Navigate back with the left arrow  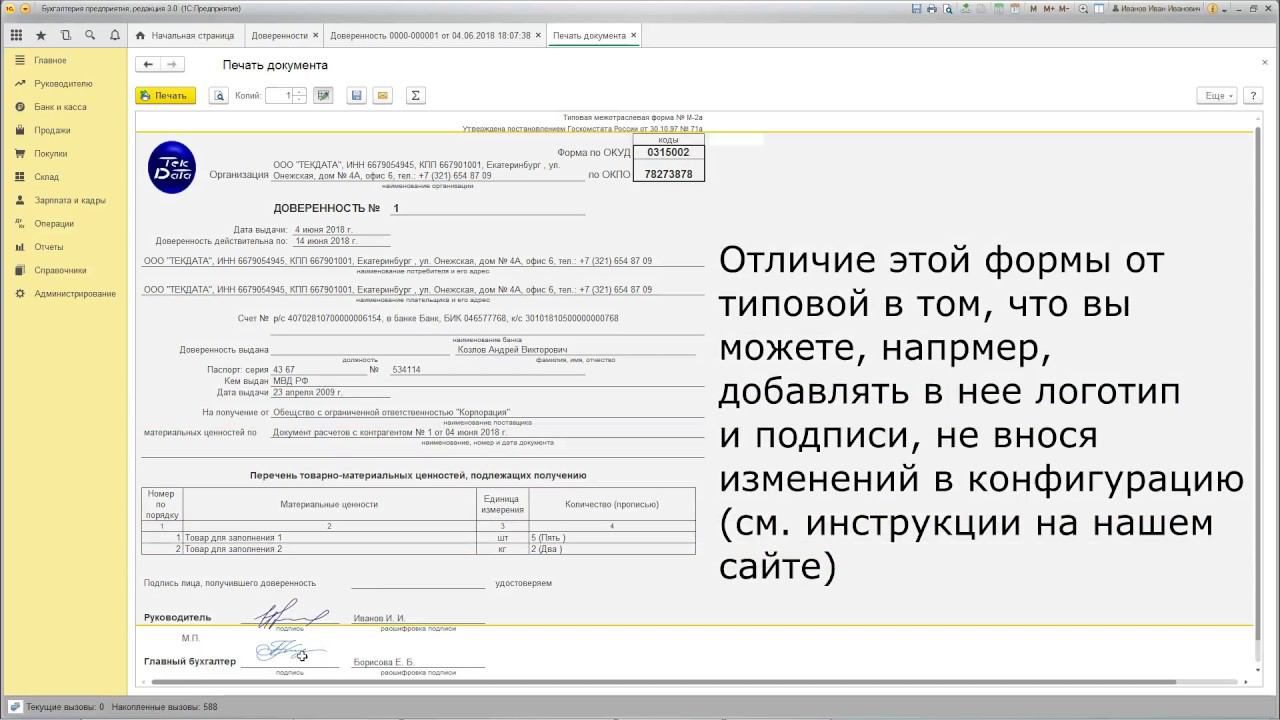(148, 64)
